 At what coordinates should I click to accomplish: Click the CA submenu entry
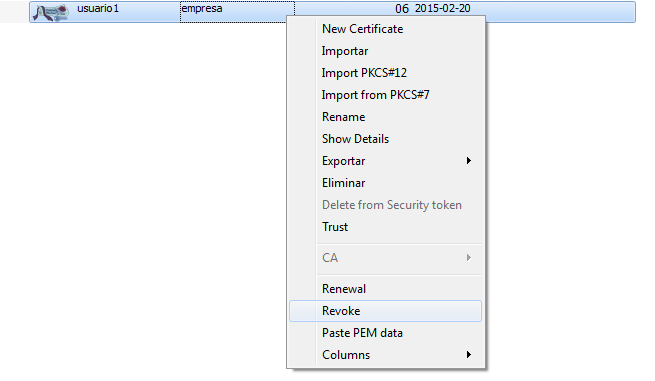(x=386, y=258)
